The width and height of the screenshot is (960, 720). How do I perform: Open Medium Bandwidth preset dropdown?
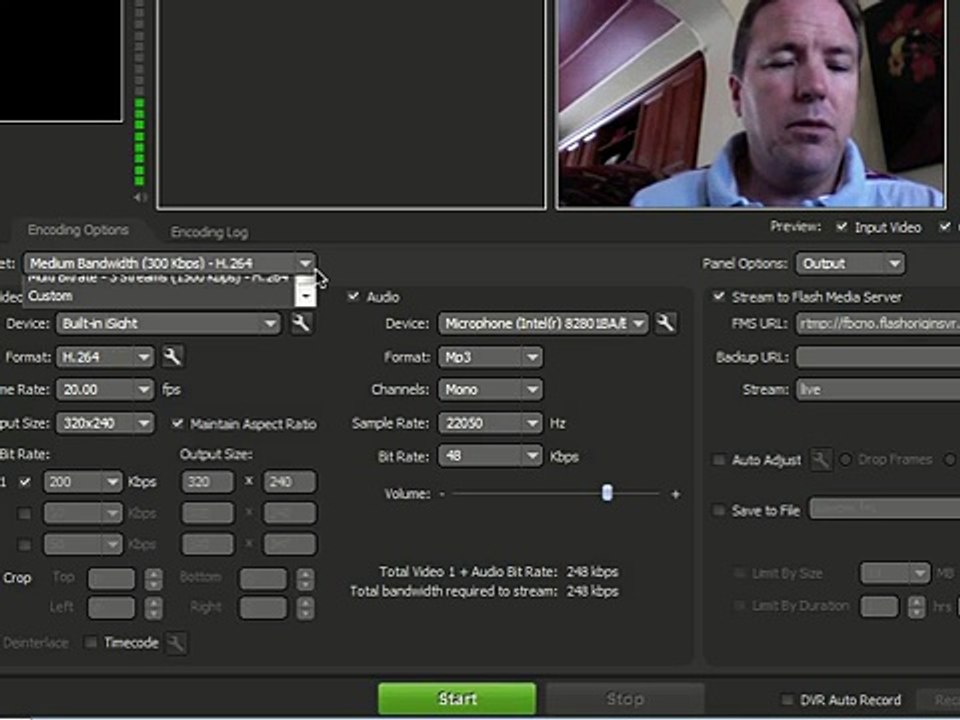[170, 263]
